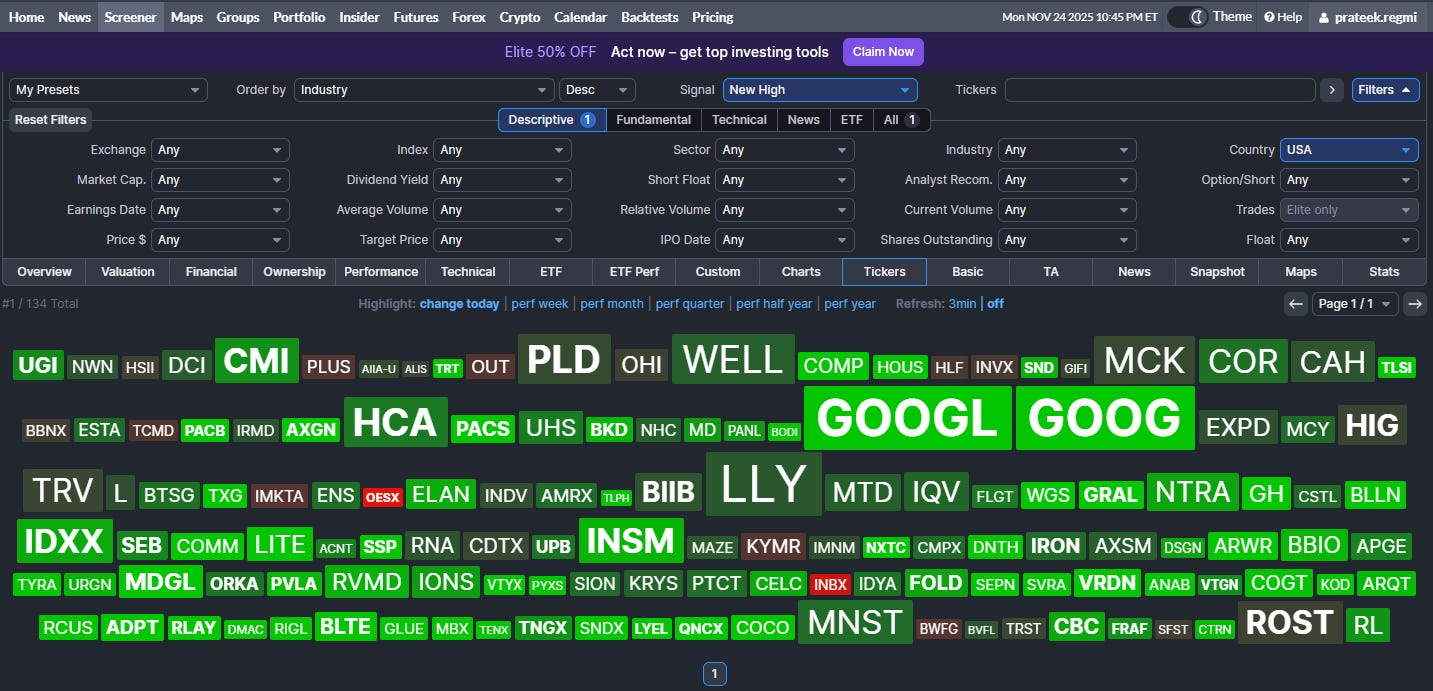The width and height of the screenshot is (1433, 691).
Task: Open the My Presets dropdown
Action: pos(108,90)
